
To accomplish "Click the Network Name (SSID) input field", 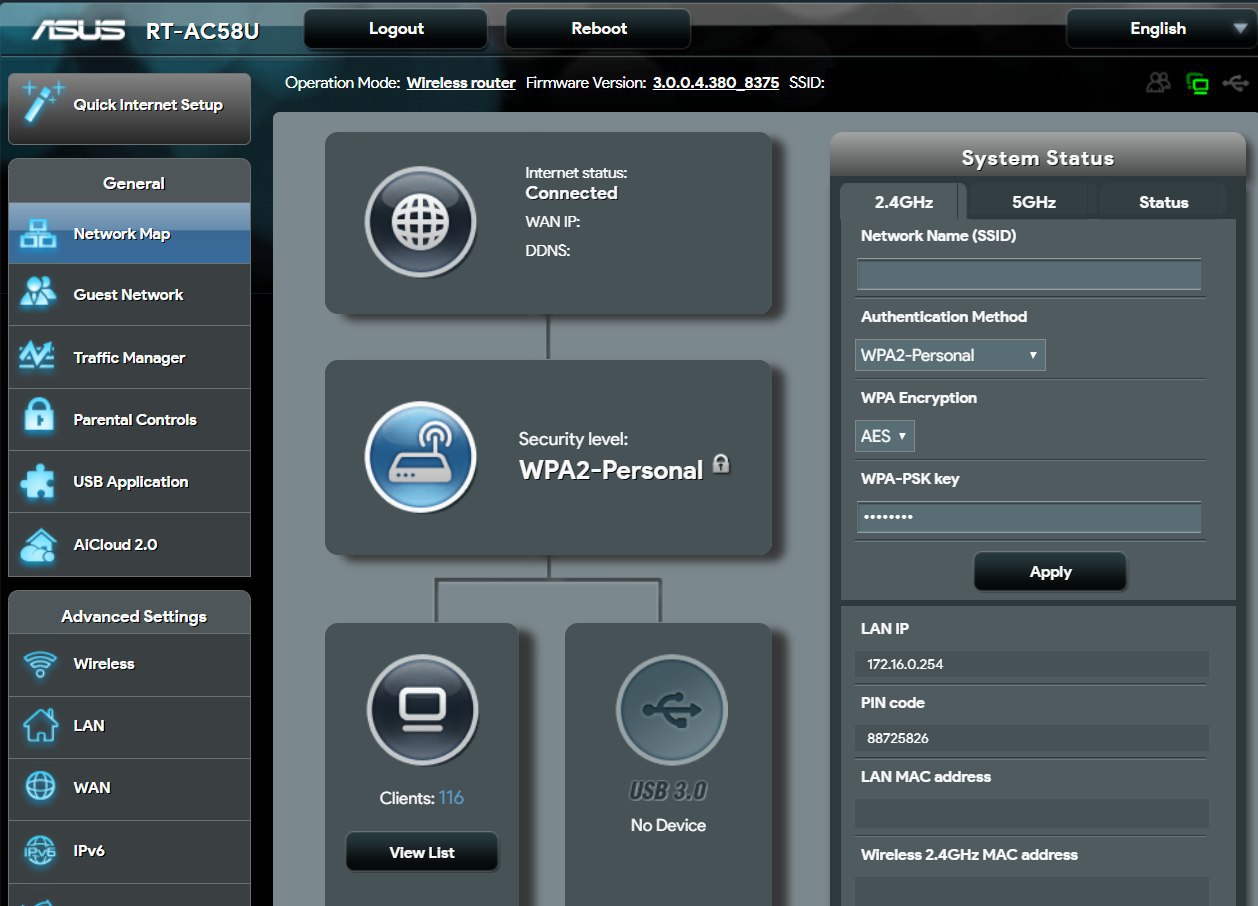I will pos(1028,275).
